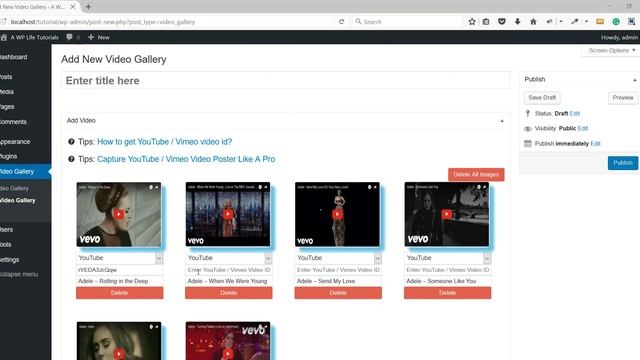Image resolution: width=640 pixels, height=360 pixels.
Task: Open the New content menu in admin bar
Action: [99, 37]
